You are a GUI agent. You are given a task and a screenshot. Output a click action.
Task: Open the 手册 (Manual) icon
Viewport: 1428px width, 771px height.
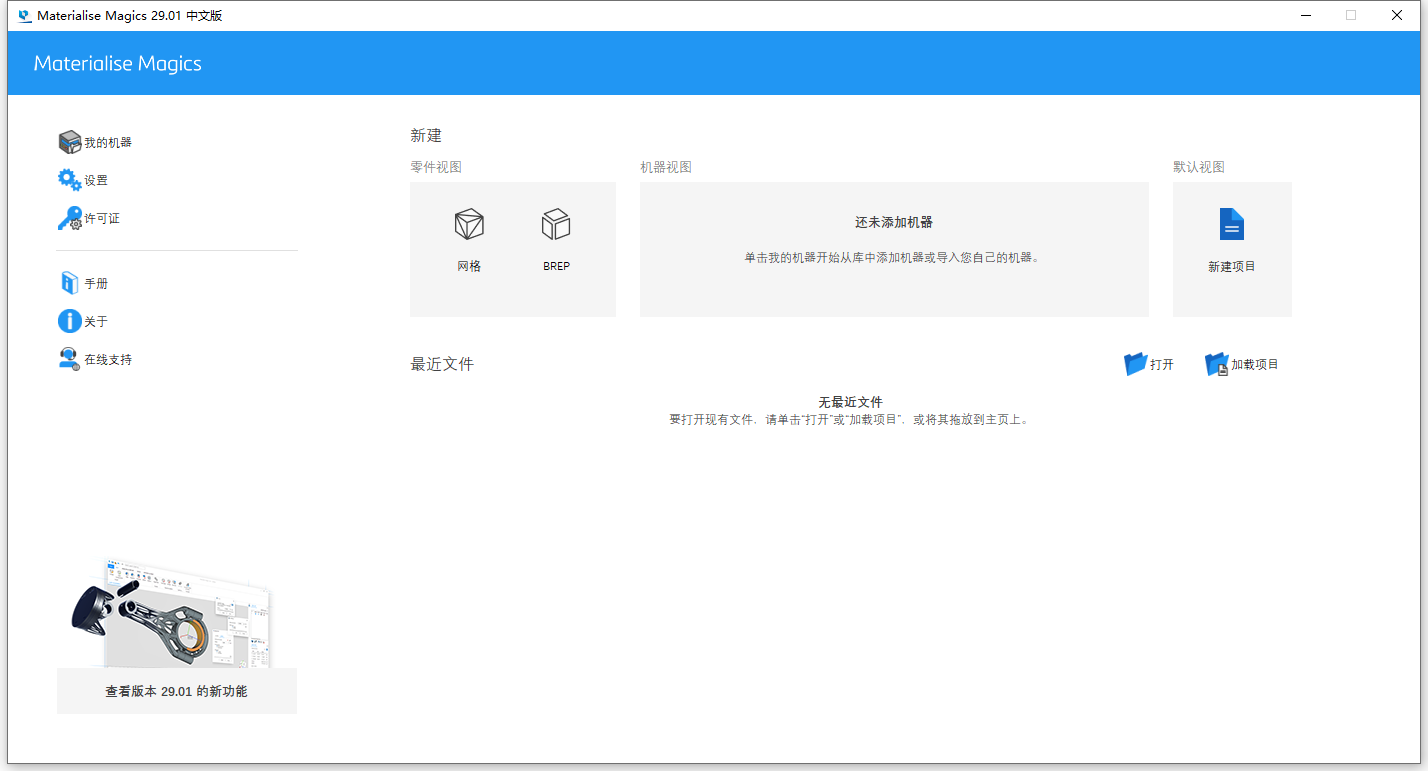pos(85,282)
